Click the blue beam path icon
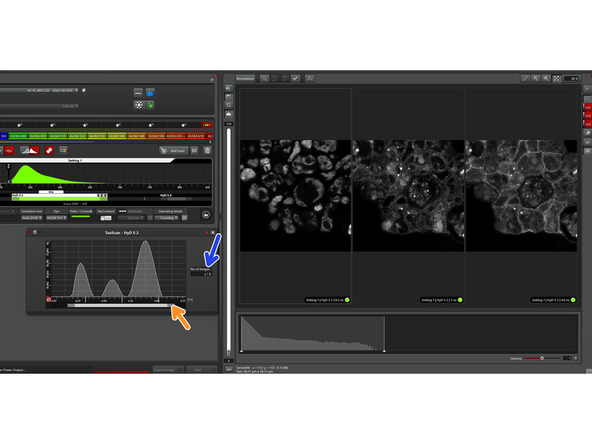The width and height of the screenshot is (592, 444). [150, 92]
